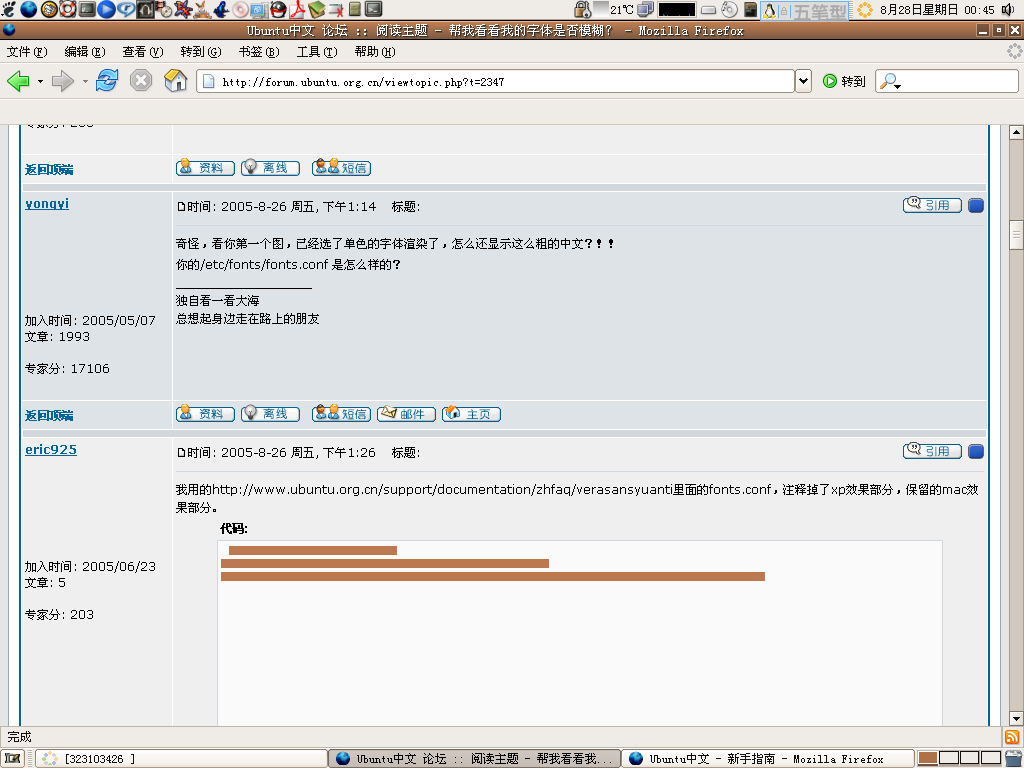Go back with the green left arrow
This screenshot has width=1024, height=768.
(x=18, y=81)
